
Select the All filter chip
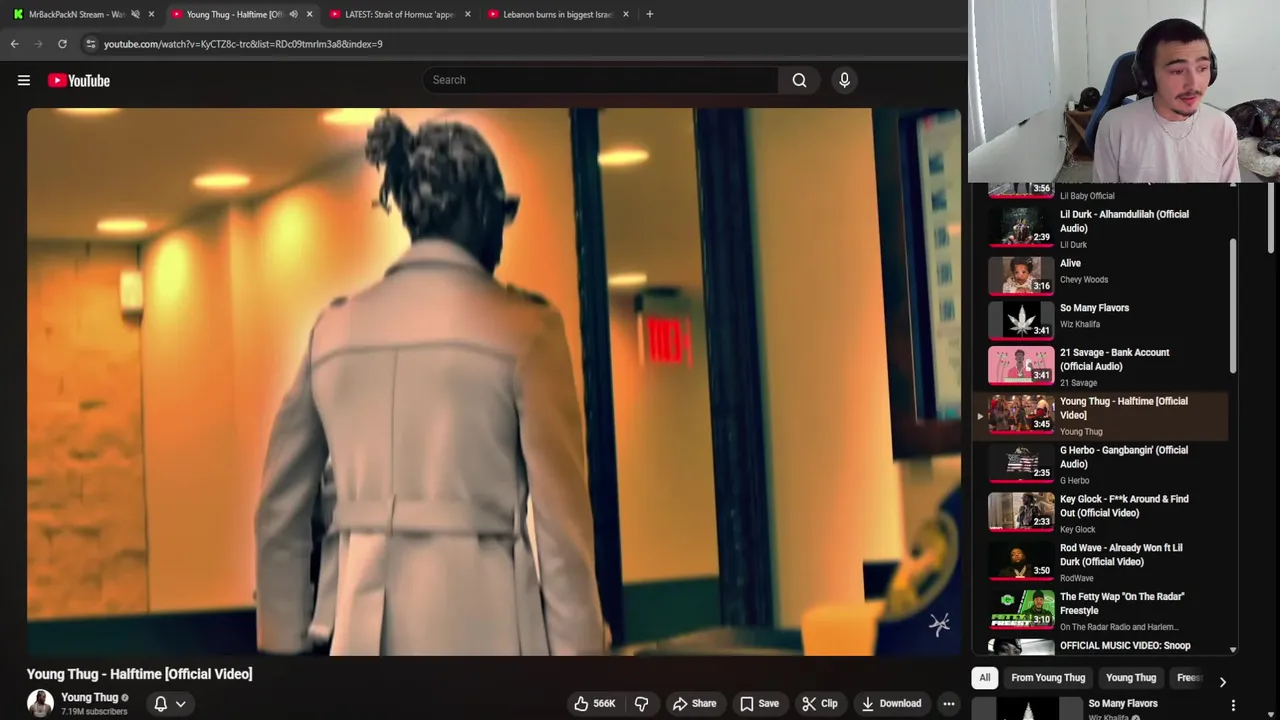984,678
